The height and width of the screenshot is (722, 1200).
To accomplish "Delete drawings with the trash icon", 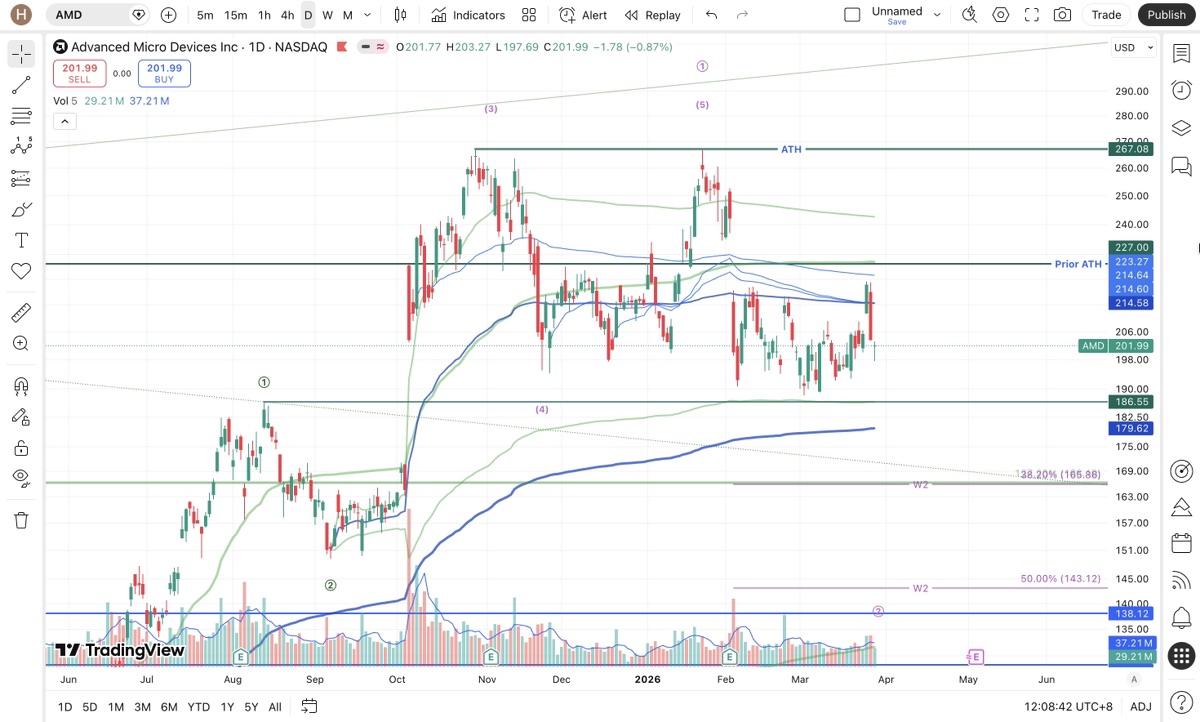I will (21, 520).
